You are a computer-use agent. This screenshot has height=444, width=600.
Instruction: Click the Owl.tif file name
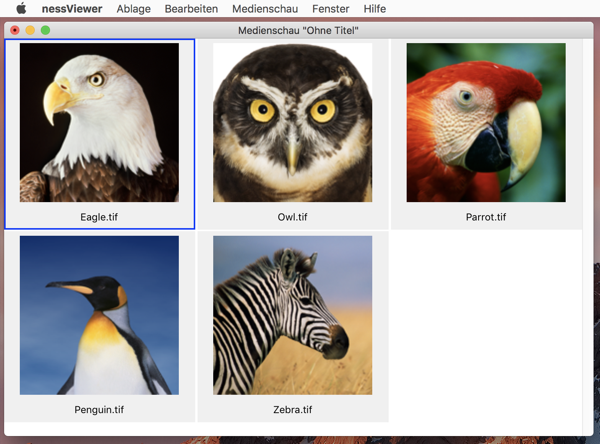[292, 217]
